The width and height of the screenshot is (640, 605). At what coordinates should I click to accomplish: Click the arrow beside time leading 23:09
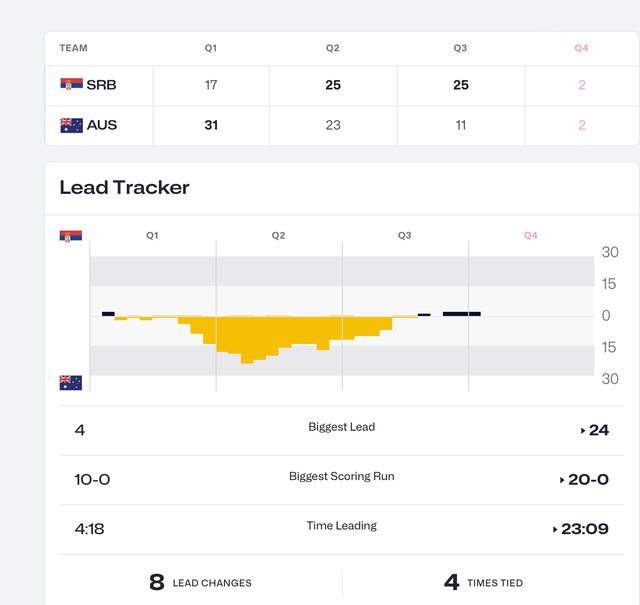(555, 529)
